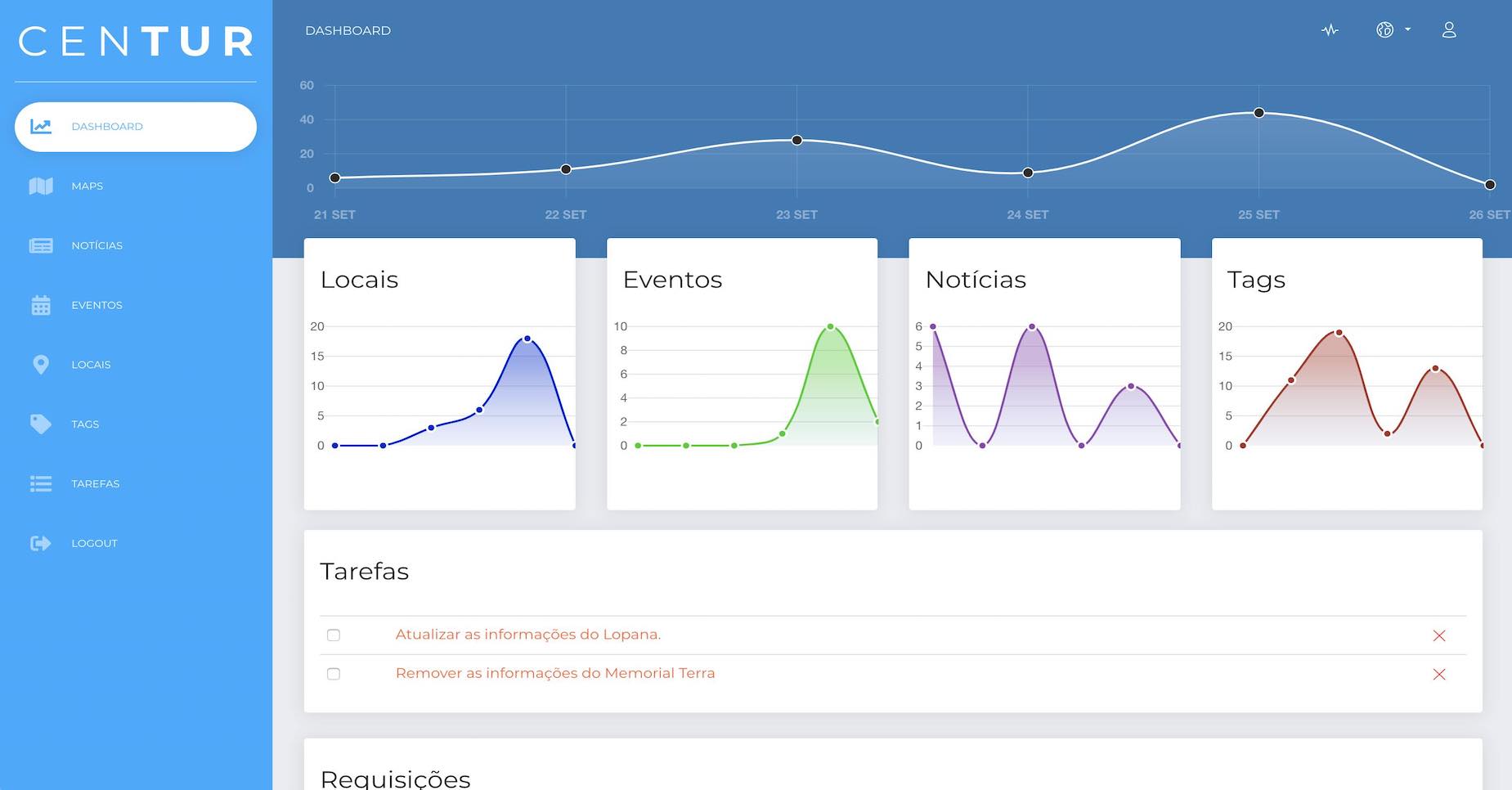
Task: Click the activity pulse icon in header
Action: coord(1330,30)
